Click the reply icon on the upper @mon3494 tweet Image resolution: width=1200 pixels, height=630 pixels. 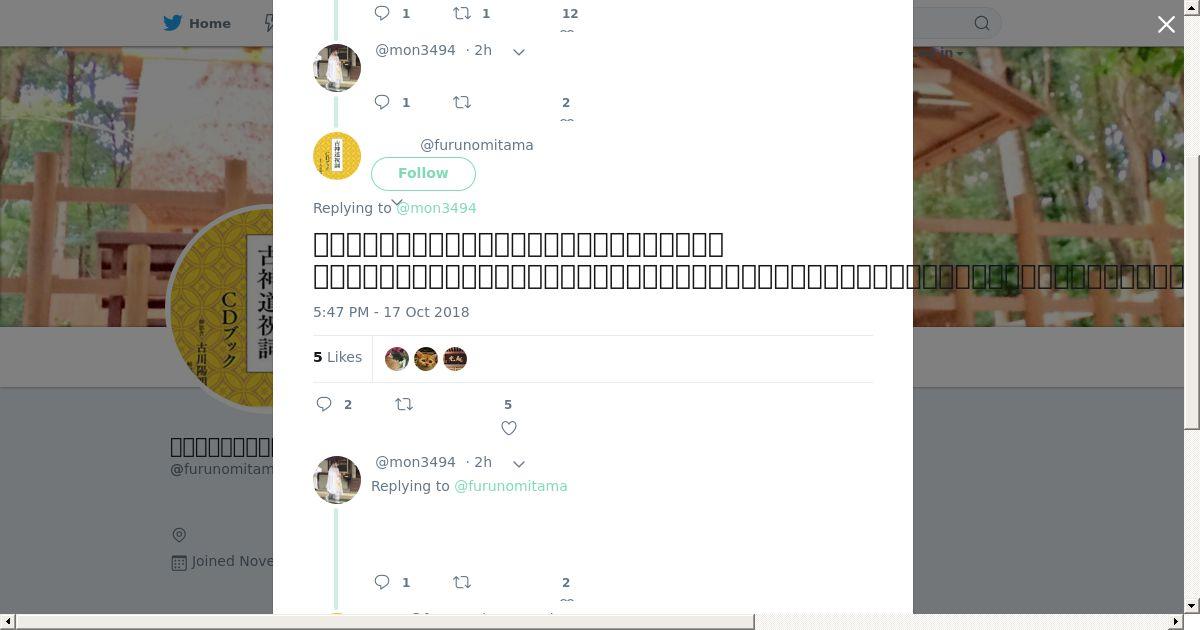coord(382,102)
